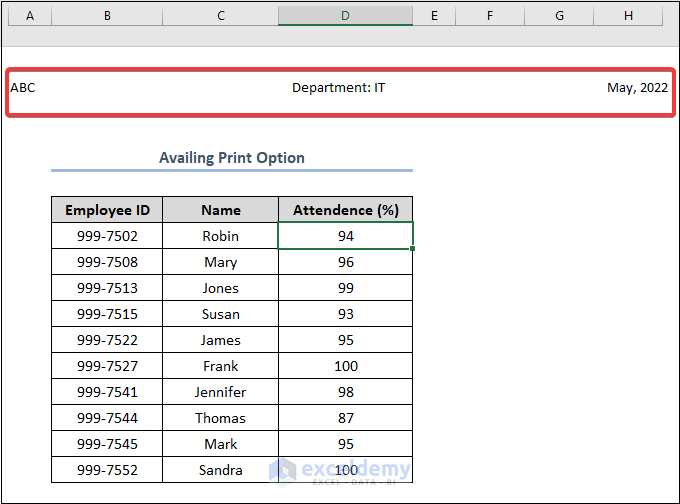This screenshot has width=680, height=504.
Task: Select the Availing Print Option title cell
Action: pos(232,158)
